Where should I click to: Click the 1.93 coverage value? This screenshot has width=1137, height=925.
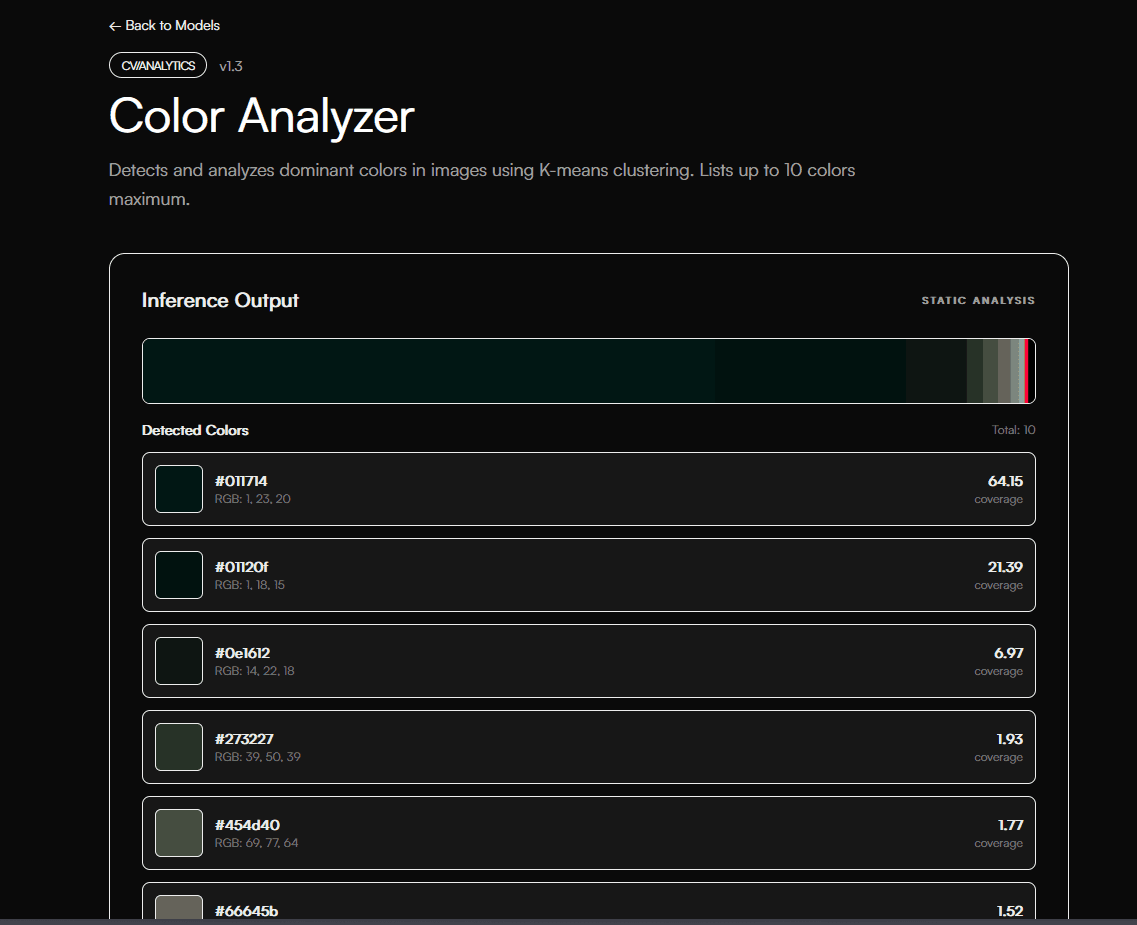click(1009, 739)
